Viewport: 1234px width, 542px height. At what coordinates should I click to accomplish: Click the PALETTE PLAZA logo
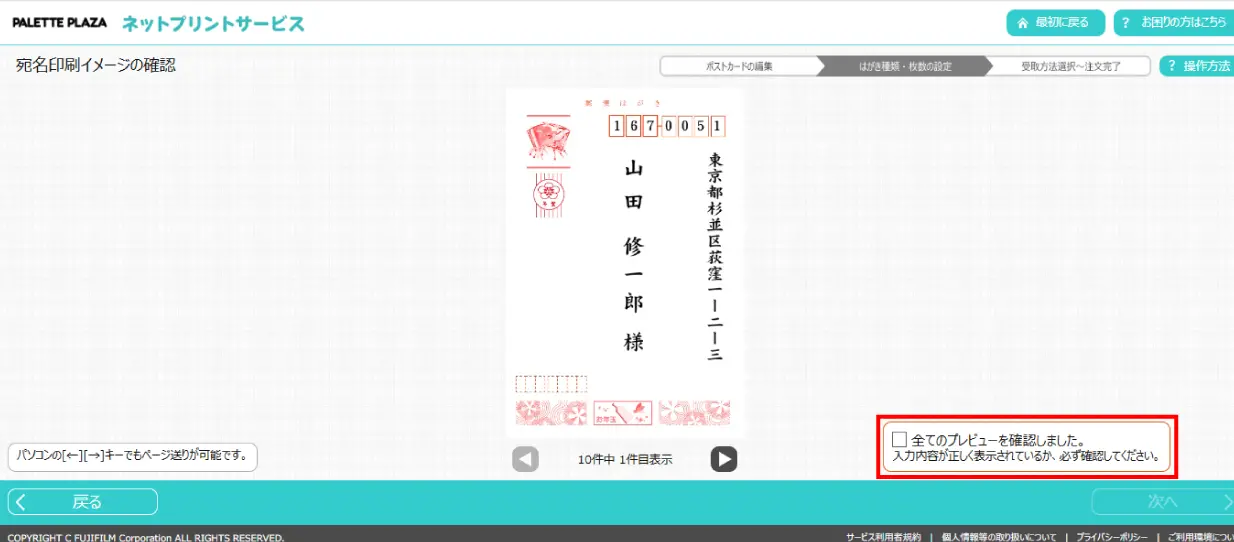tap(59, 23)
